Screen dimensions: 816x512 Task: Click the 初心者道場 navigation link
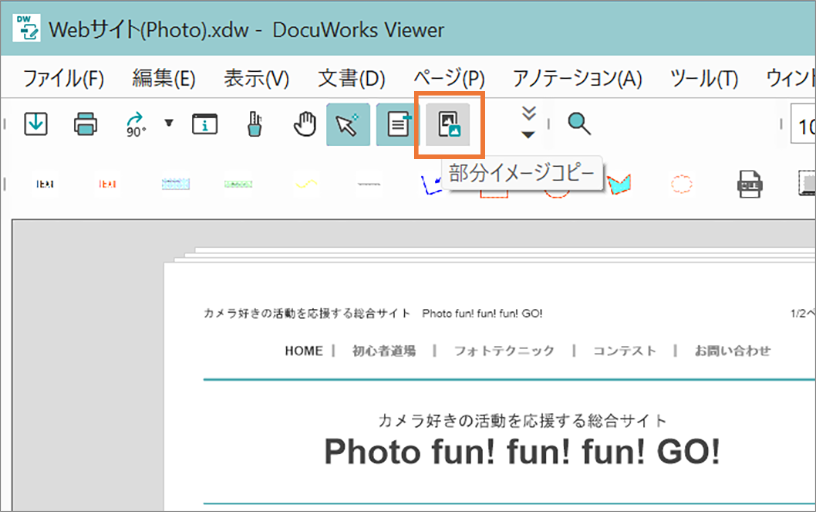pyautogui.click(x=384, y=351)
